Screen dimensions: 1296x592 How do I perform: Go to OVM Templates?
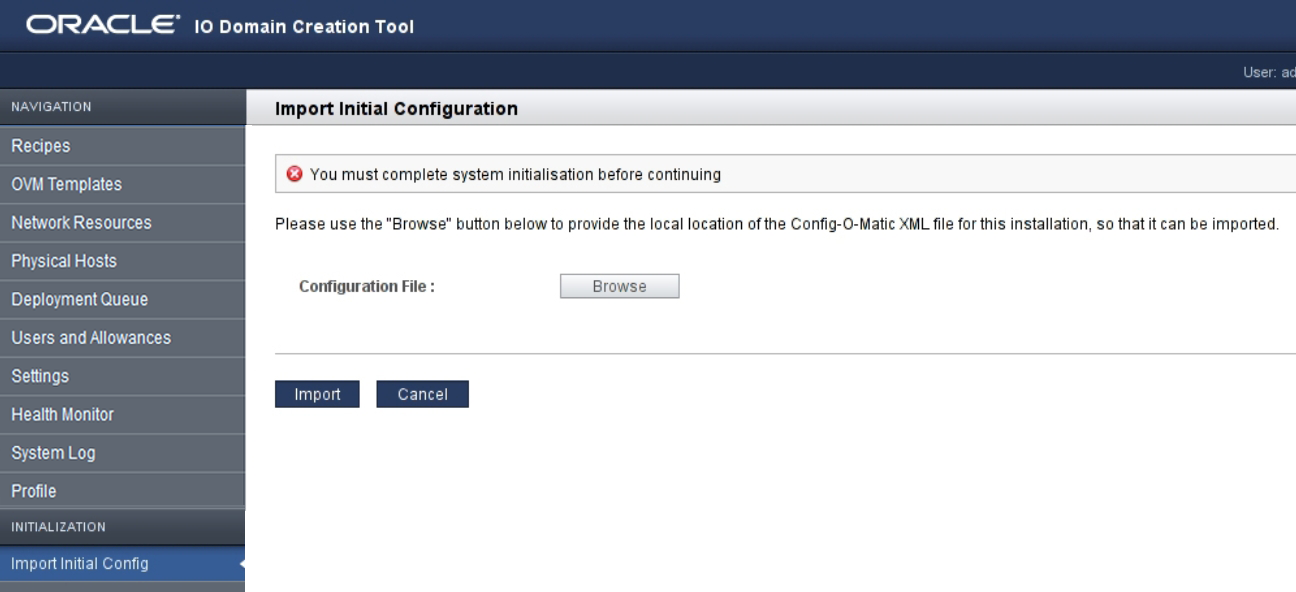point(122,184)
